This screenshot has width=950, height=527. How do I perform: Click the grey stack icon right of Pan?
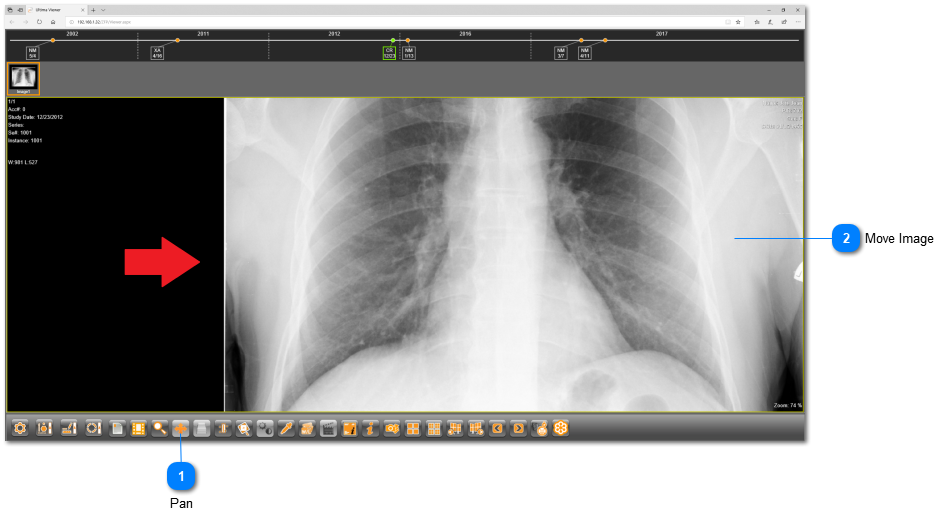[202, 428]
